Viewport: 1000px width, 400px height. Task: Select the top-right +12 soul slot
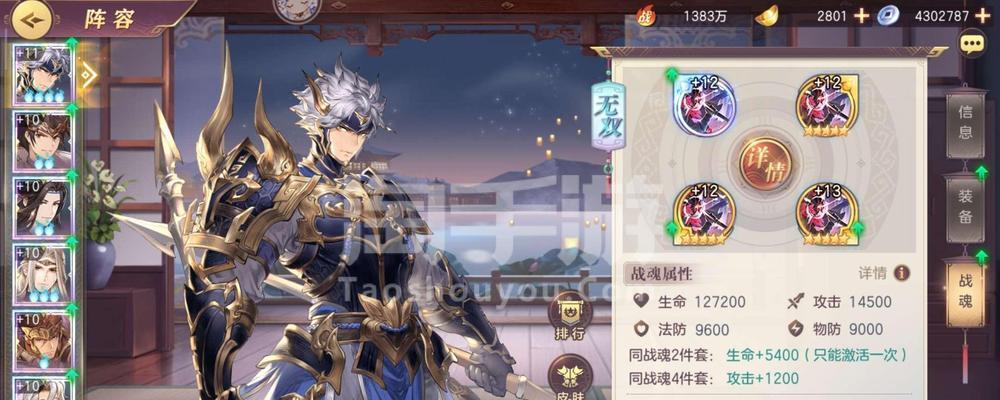click(827, 105)
